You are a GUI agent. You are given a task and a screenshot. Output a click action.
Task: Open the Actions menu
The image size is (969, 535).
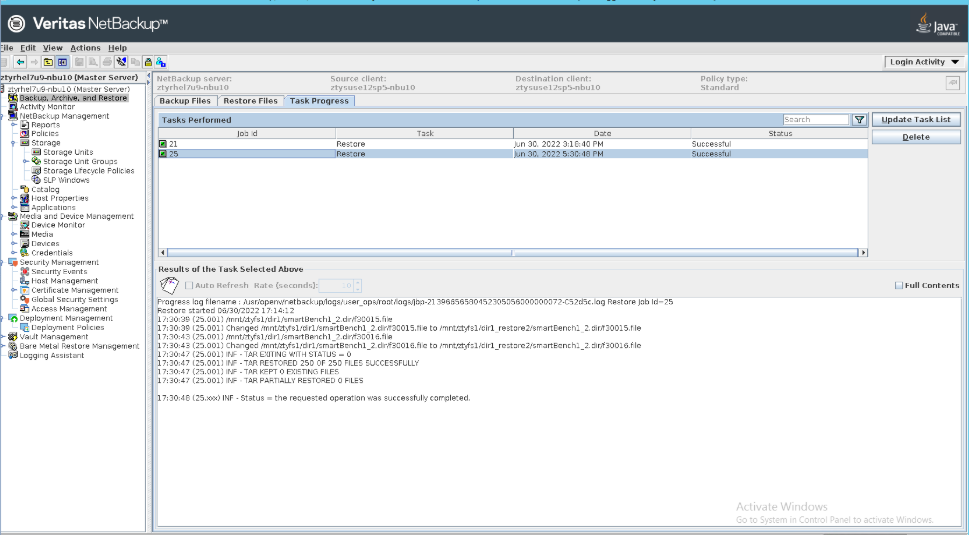pyautogui.click(x=85, y=48)
